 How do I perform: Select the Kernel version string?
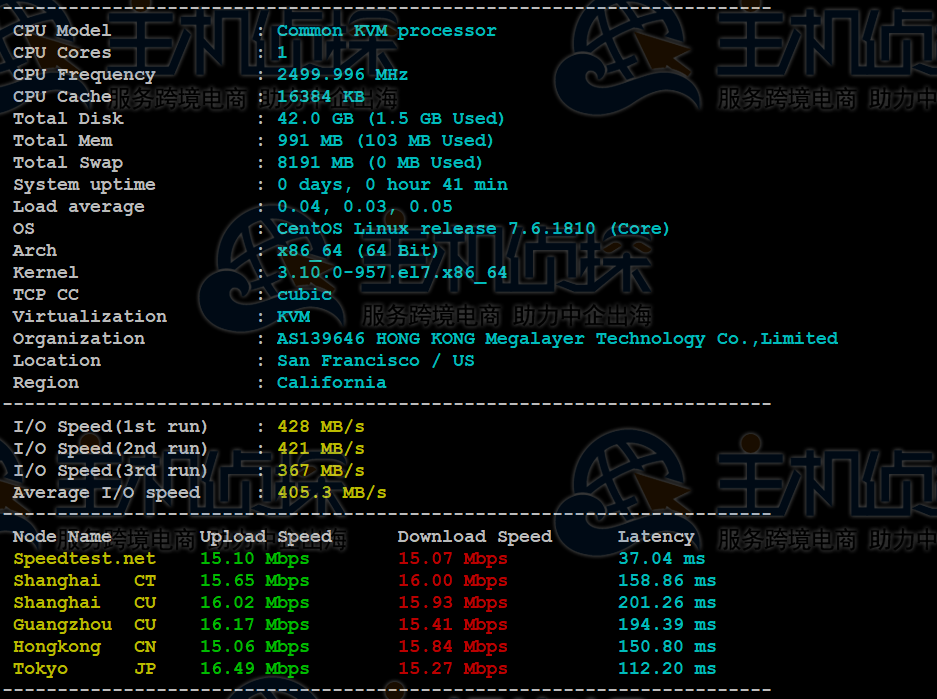(392, 273)
